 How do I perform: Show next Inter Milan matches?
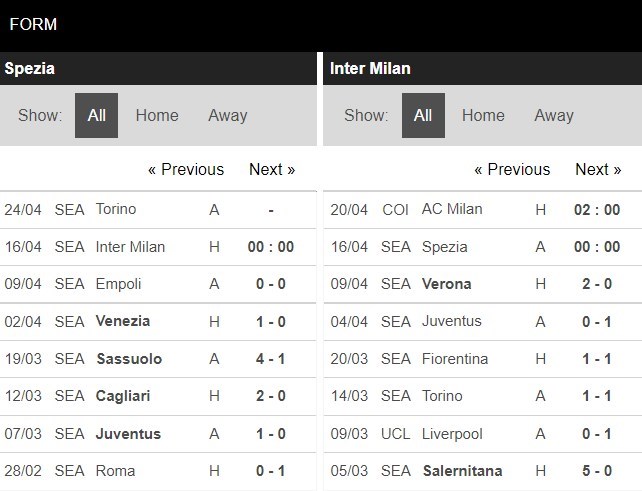(x=598, y=169)
